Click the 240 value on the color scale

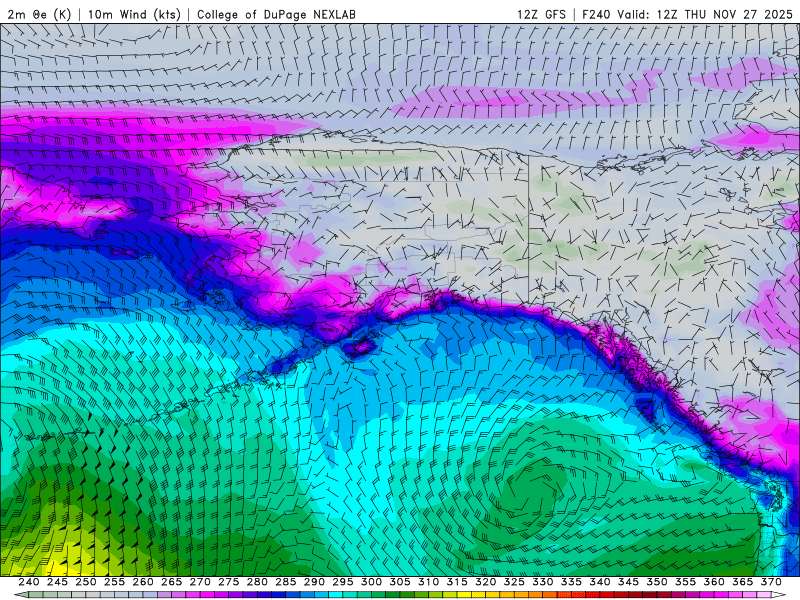pyautogui.click(x=29, y=582)
